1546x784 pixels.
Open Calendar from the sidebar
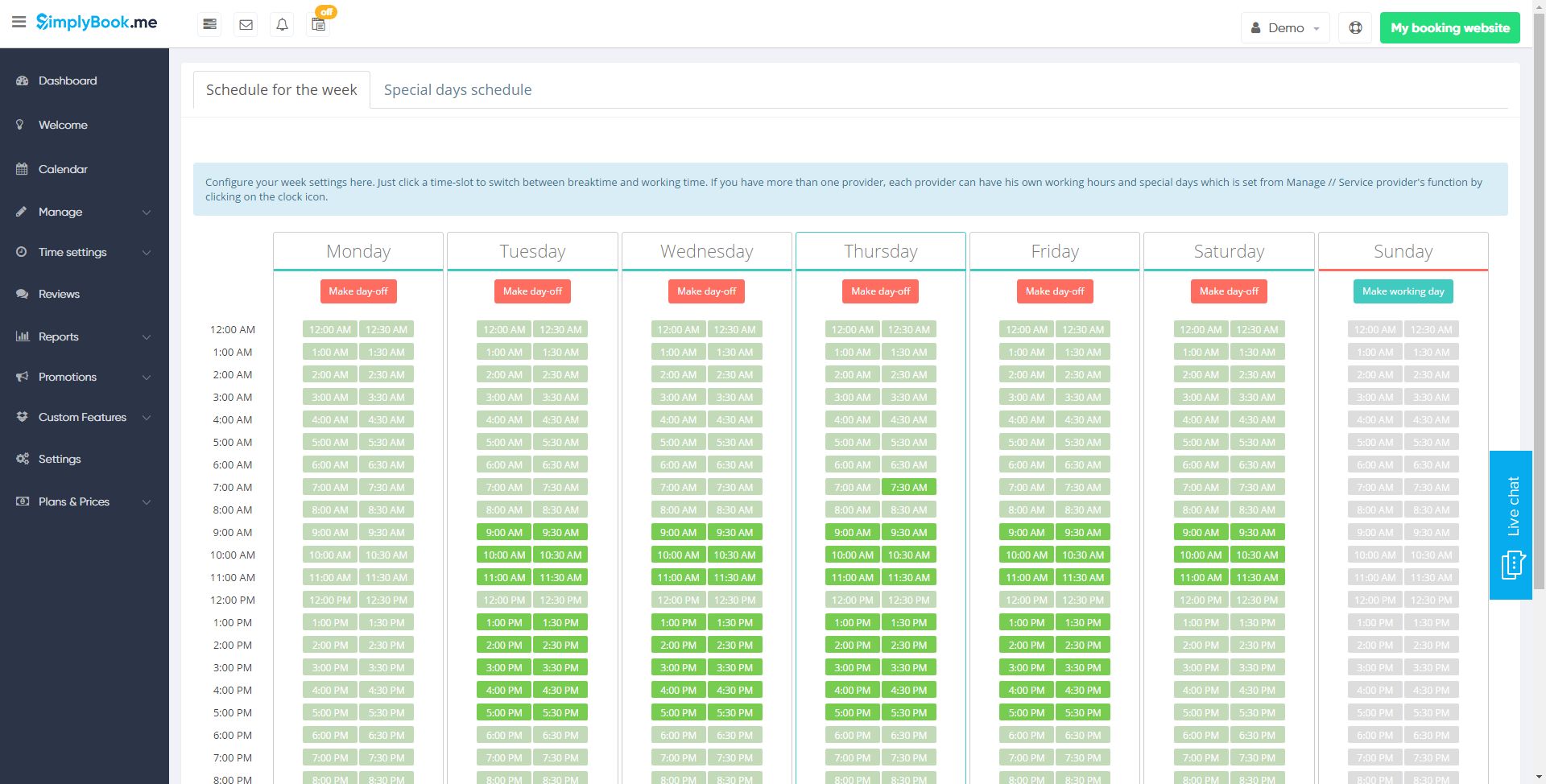point(63,169)
